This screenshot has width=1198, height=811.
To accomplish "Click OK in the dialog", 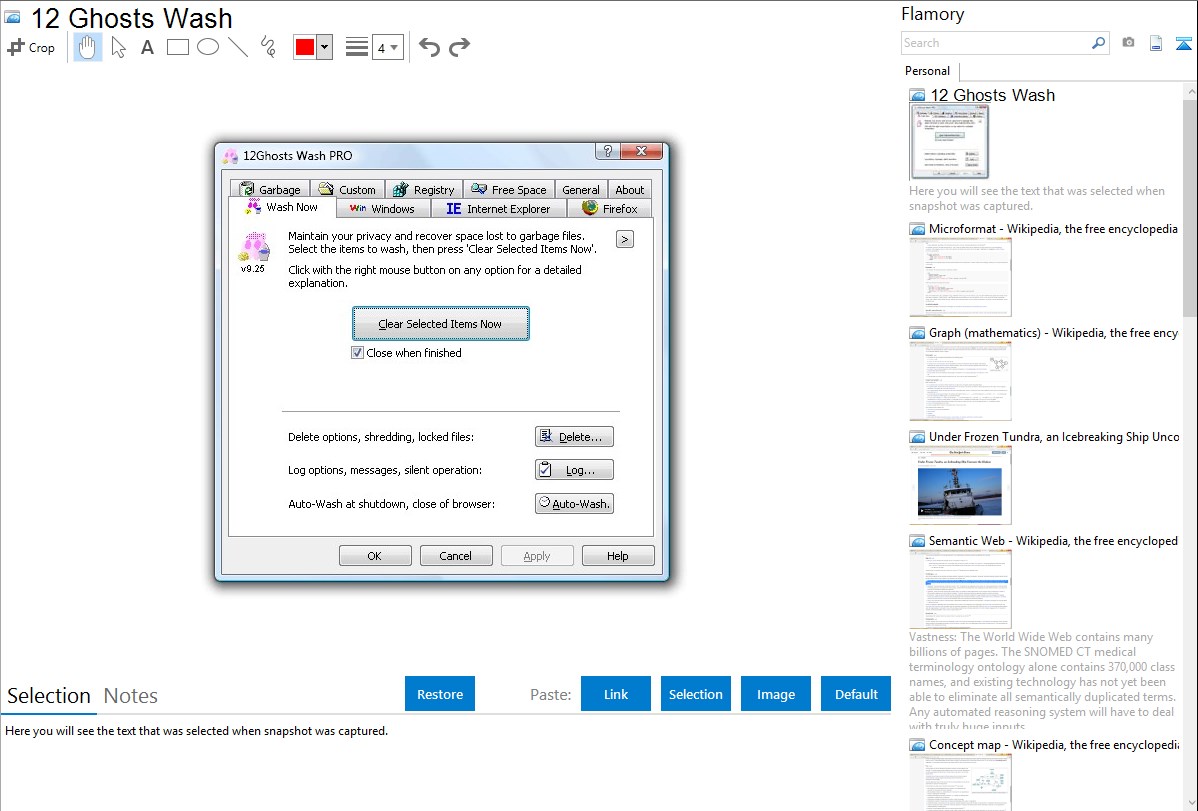I will [x=374, y=556].
